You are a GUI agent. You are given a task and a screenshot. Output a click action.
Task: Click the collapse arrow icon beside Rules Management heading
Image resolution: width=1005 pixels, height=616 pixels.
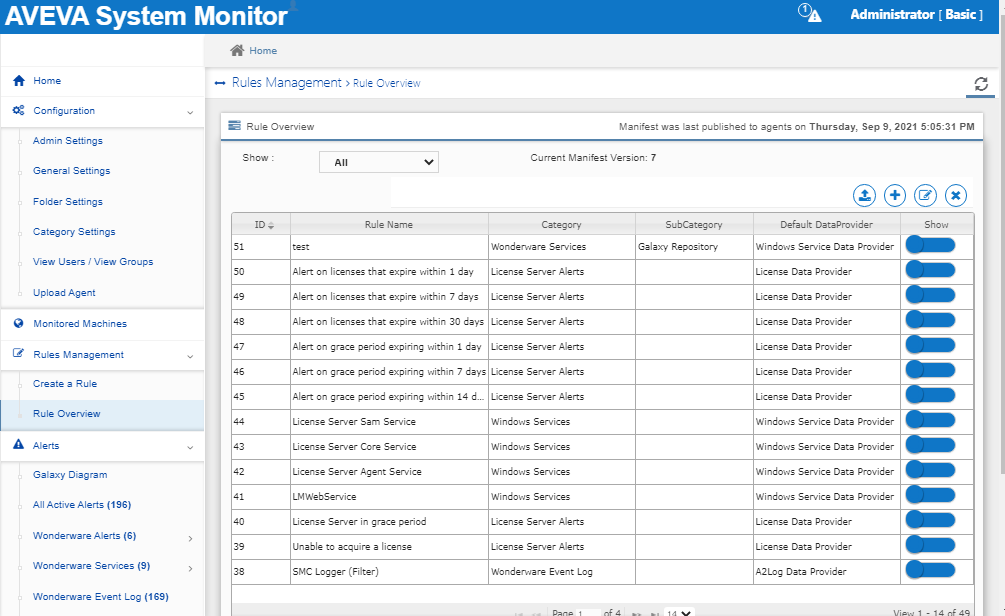click(220, 83)
